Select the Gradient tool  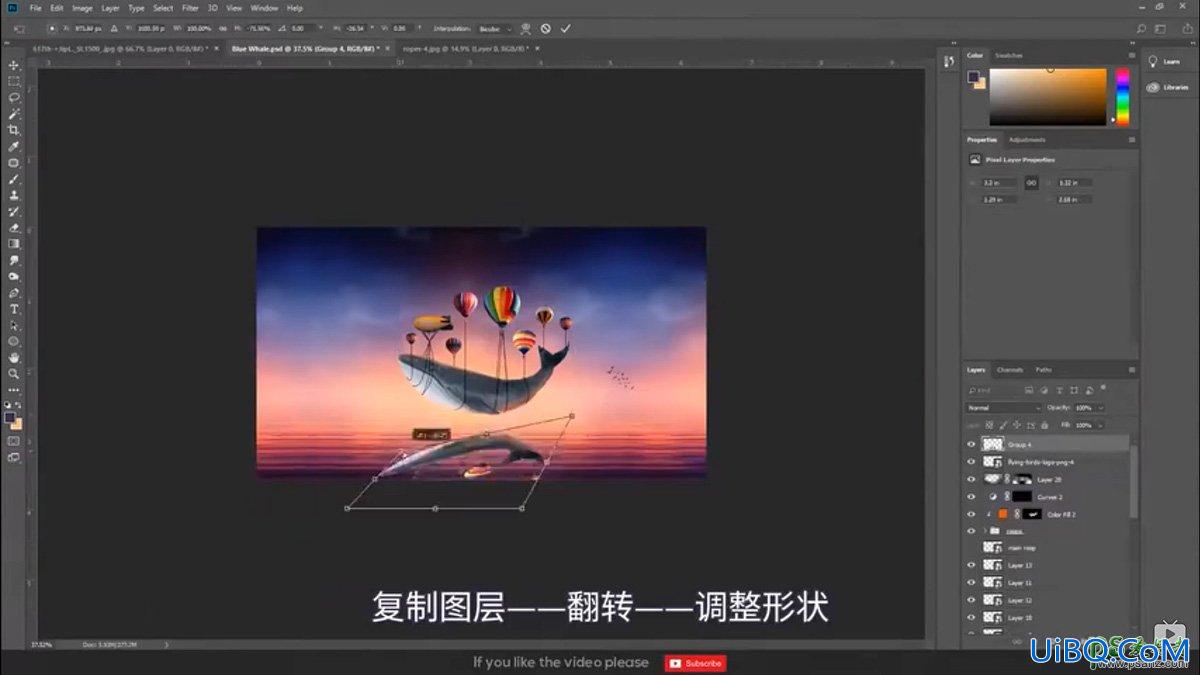coord(14,244)
